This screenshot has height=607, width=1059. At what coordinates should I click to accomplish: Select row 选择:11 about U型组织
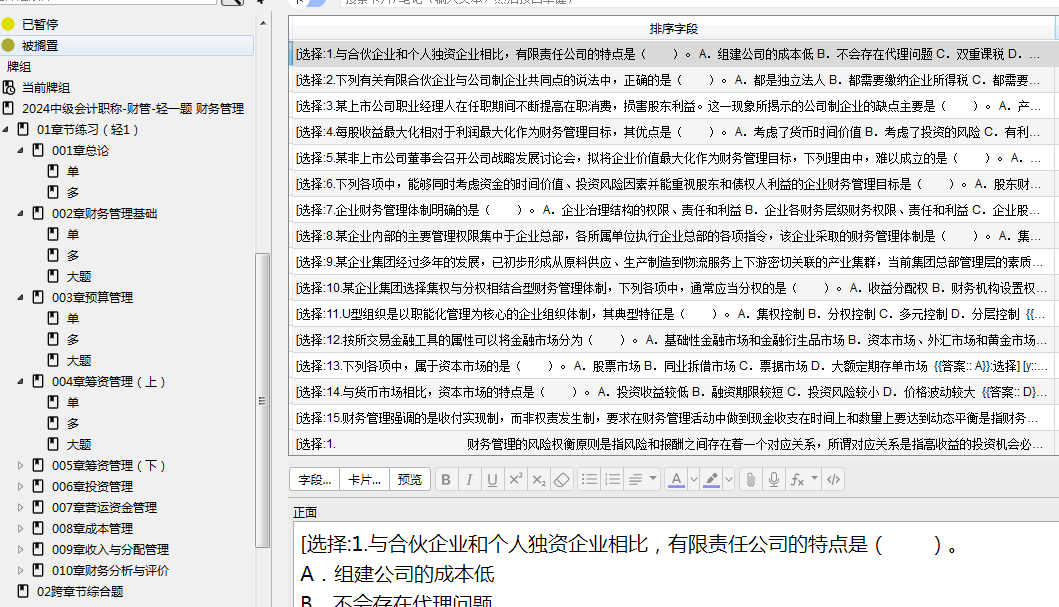[673, 314]
